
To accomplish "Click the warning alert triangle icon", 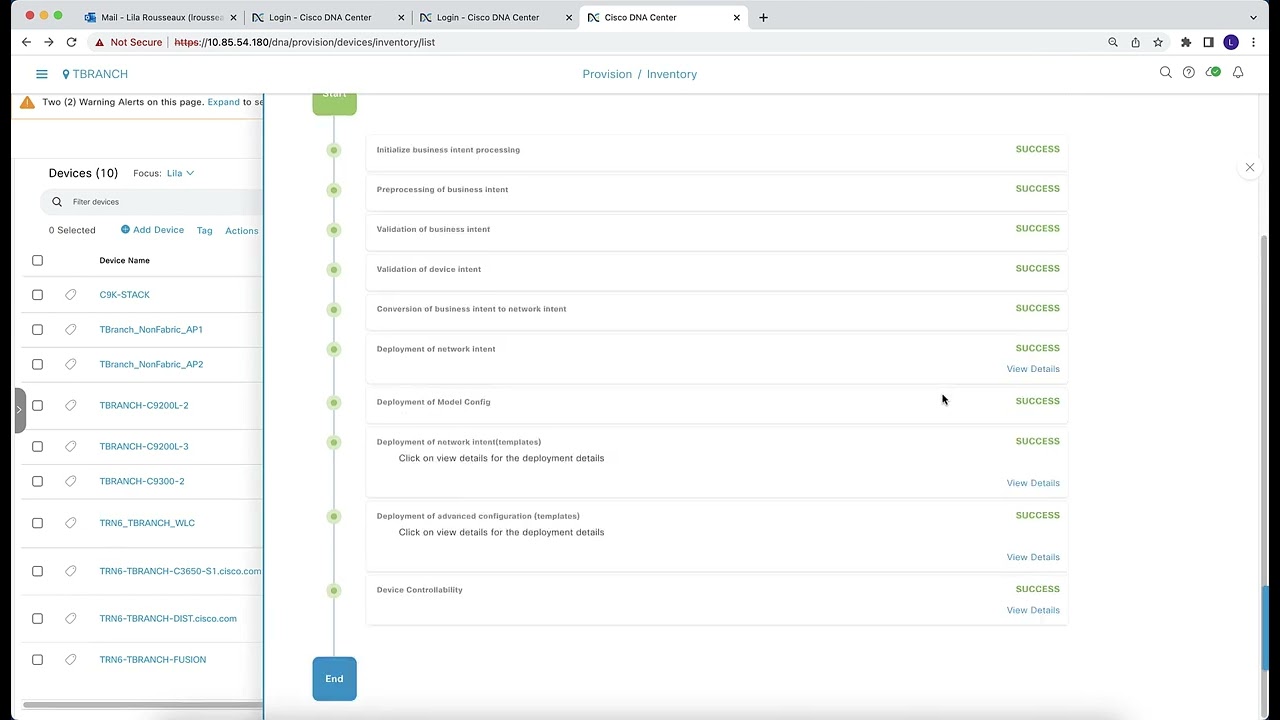I will click(27, 102).
